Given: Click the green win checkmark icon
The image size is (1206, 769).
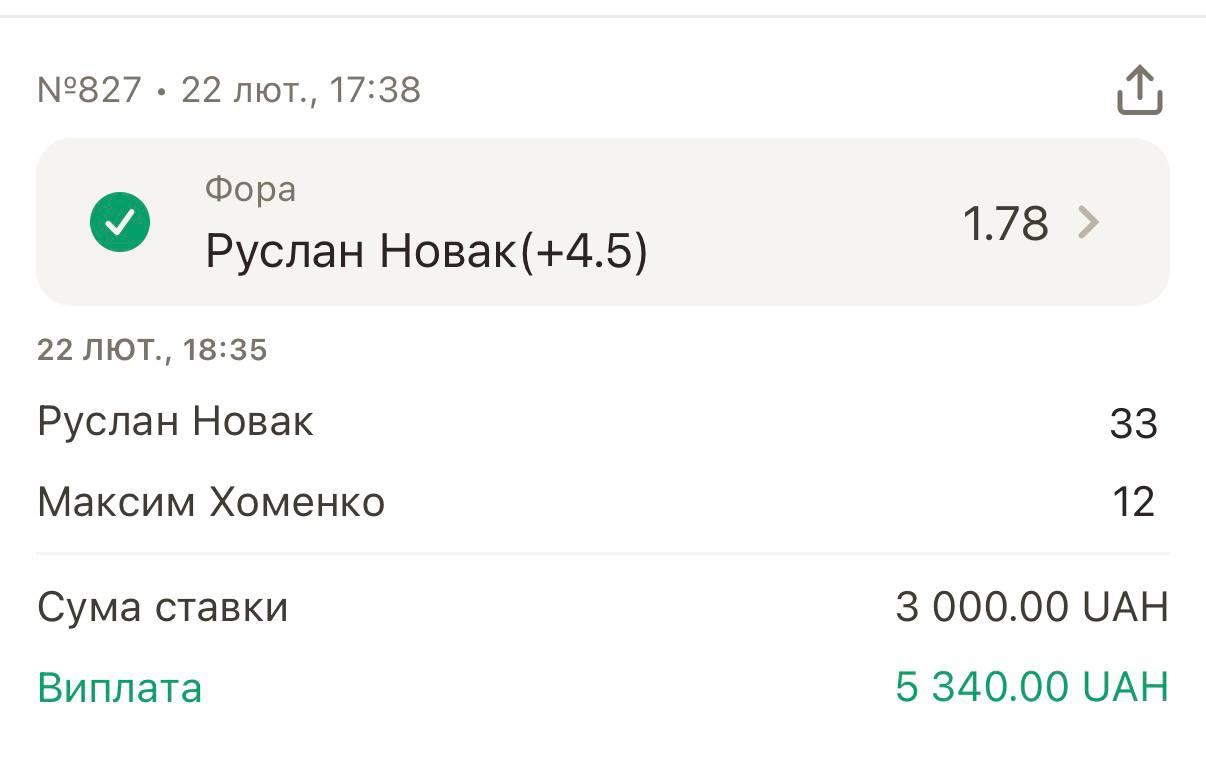Looking at the screenshot, I should (120, 222).
